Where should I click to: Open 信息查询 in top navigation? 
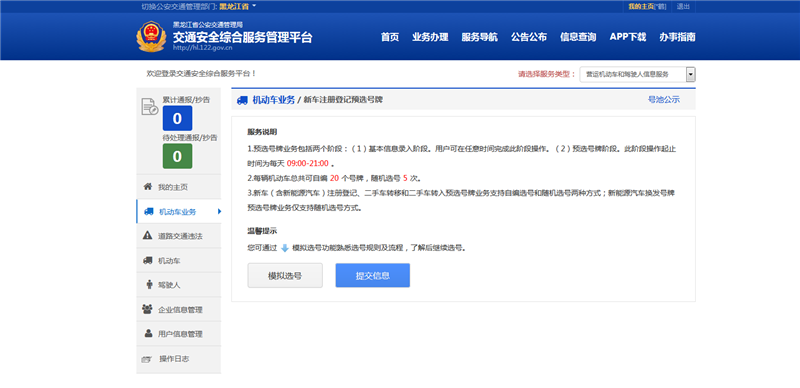(x=578, y=37)
